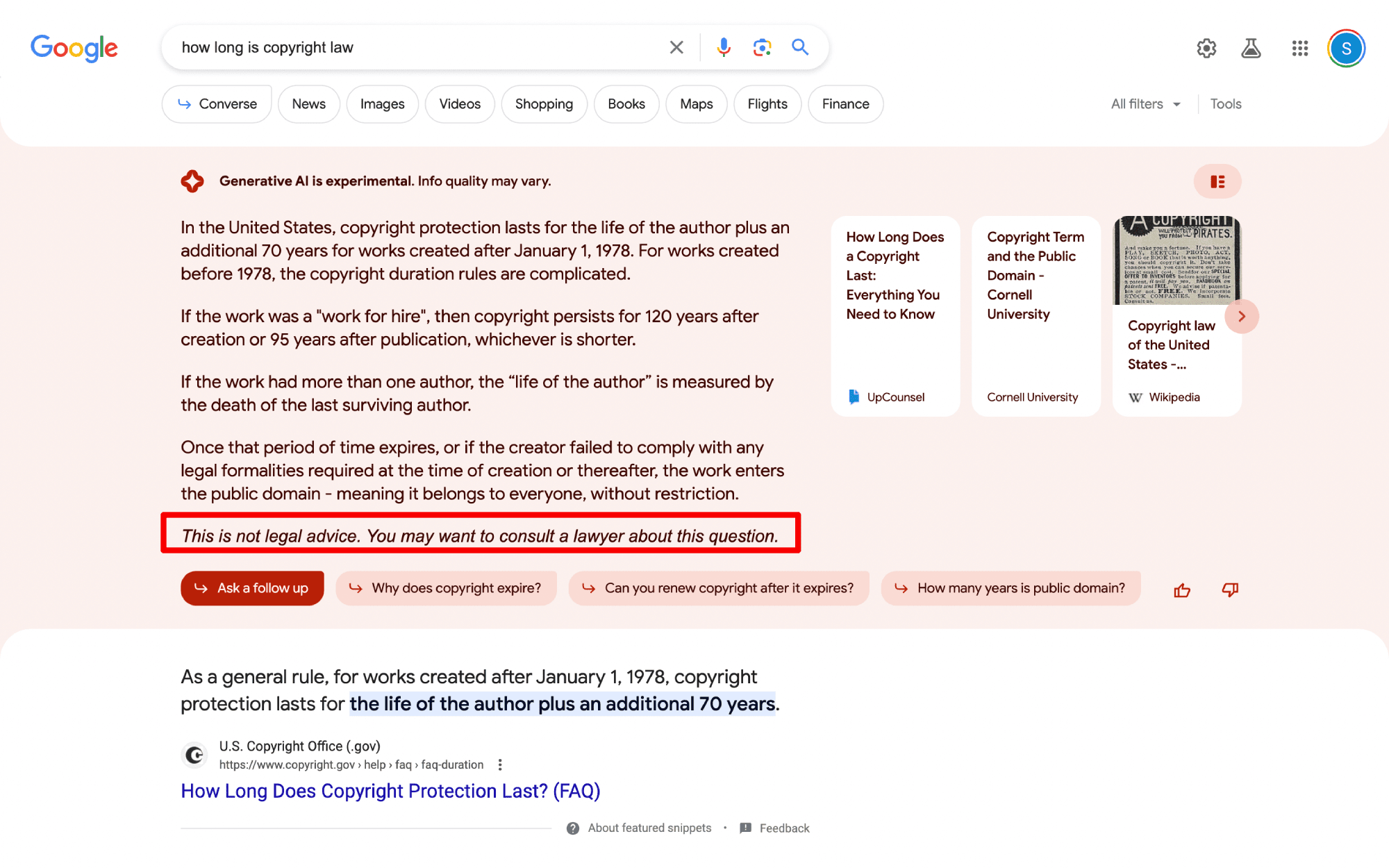
Task: Open the Google account avatar
Action: tap(1346, 48)
